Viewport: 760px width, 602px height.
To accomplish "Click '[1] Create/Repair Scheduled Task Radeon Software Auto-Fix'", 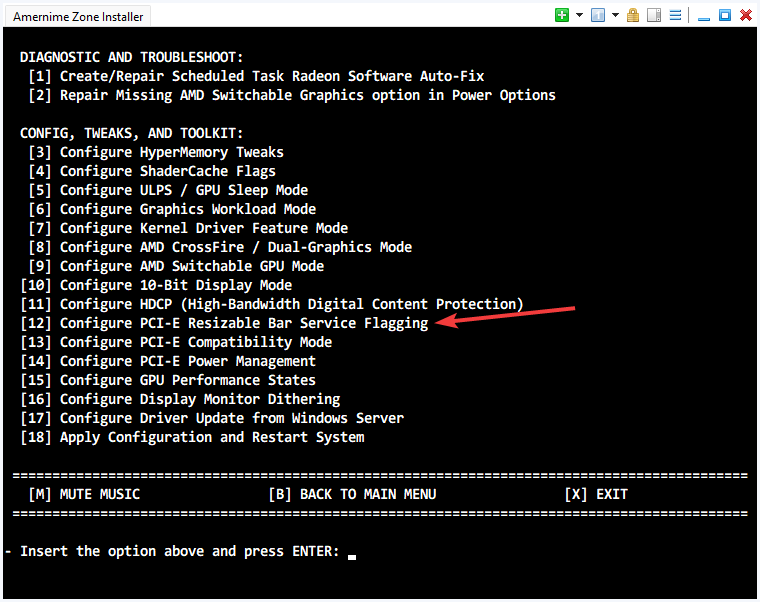I will (x=256, y=77).
